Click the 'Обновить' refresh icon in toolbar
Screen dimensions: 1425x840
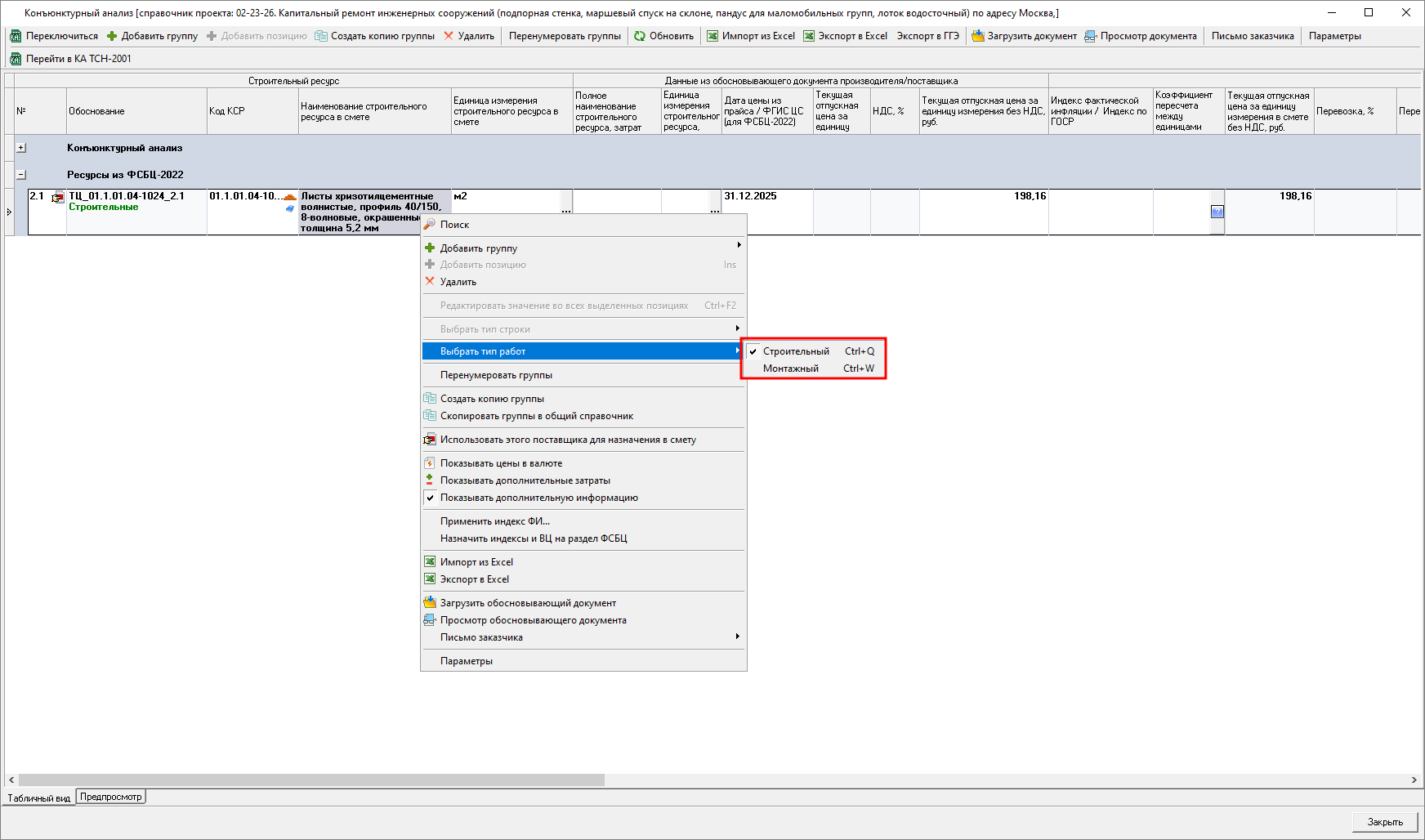(640, 36)
